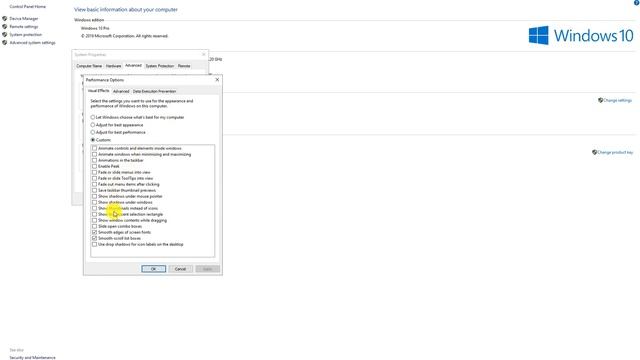Open Security and Maintenance link
The width and height of the screenshot is (640, 360).
[x=32, y=358]
